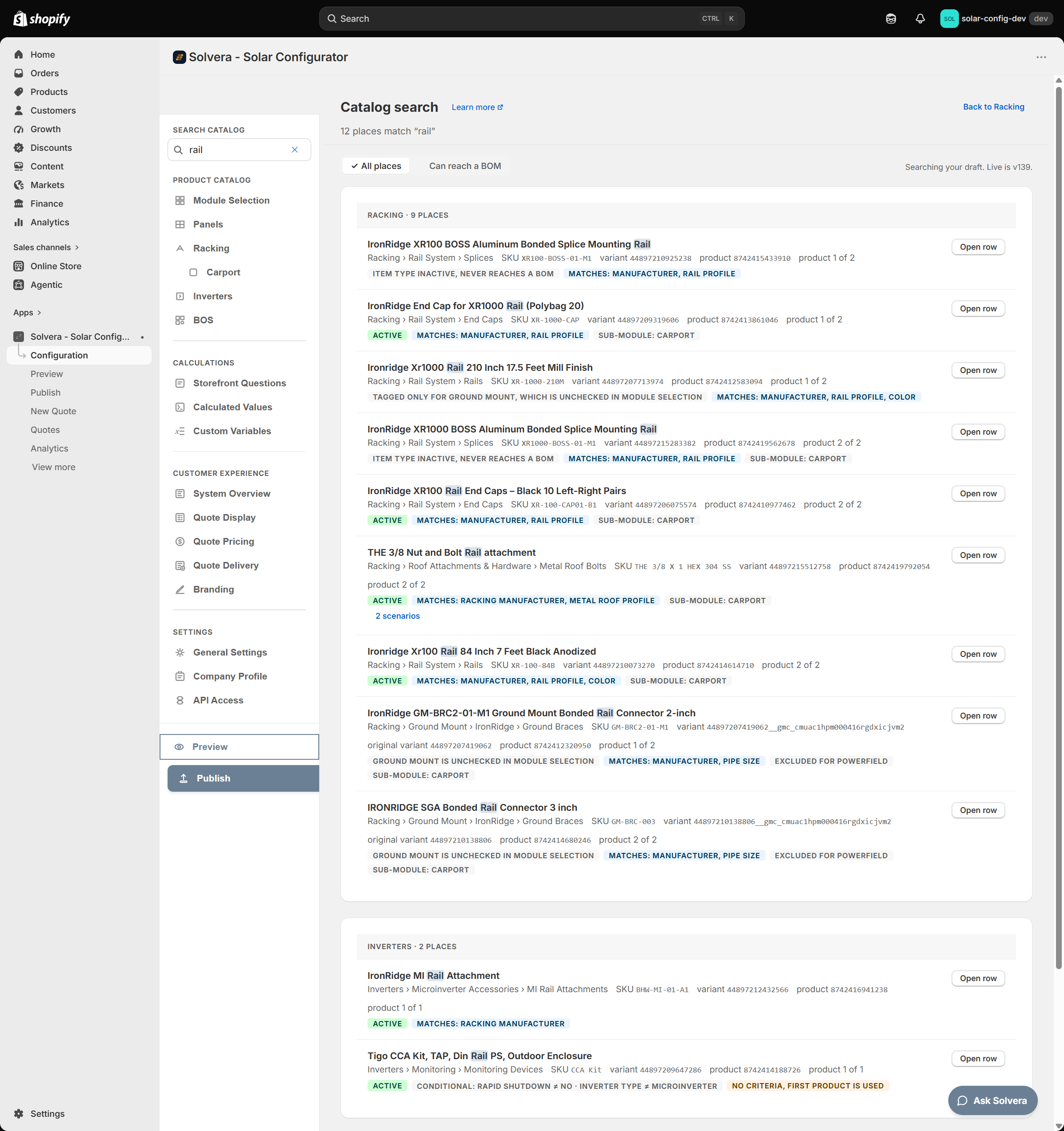The image size is (1064, 1131).
Task: Open Quotes in app submenu
Action: pyautogui.click(x=45, y=430)
